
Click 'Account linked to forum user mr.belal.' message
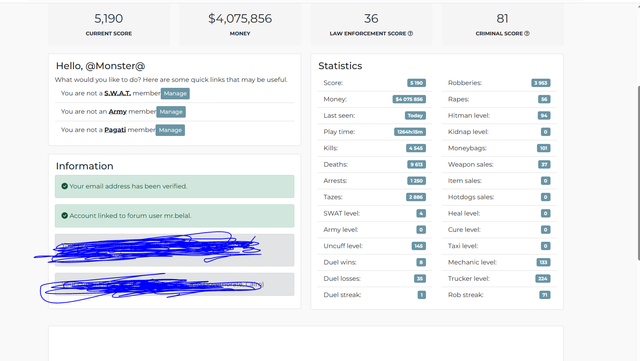pos(175,216)
